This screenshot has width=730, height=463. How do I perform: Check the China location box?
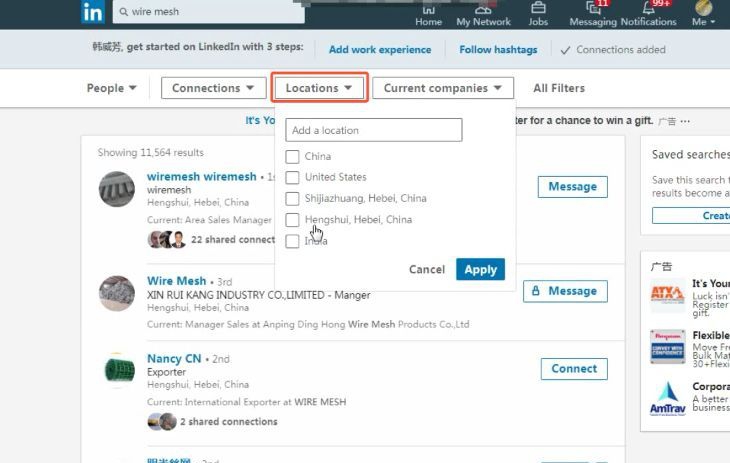point(292,157)
